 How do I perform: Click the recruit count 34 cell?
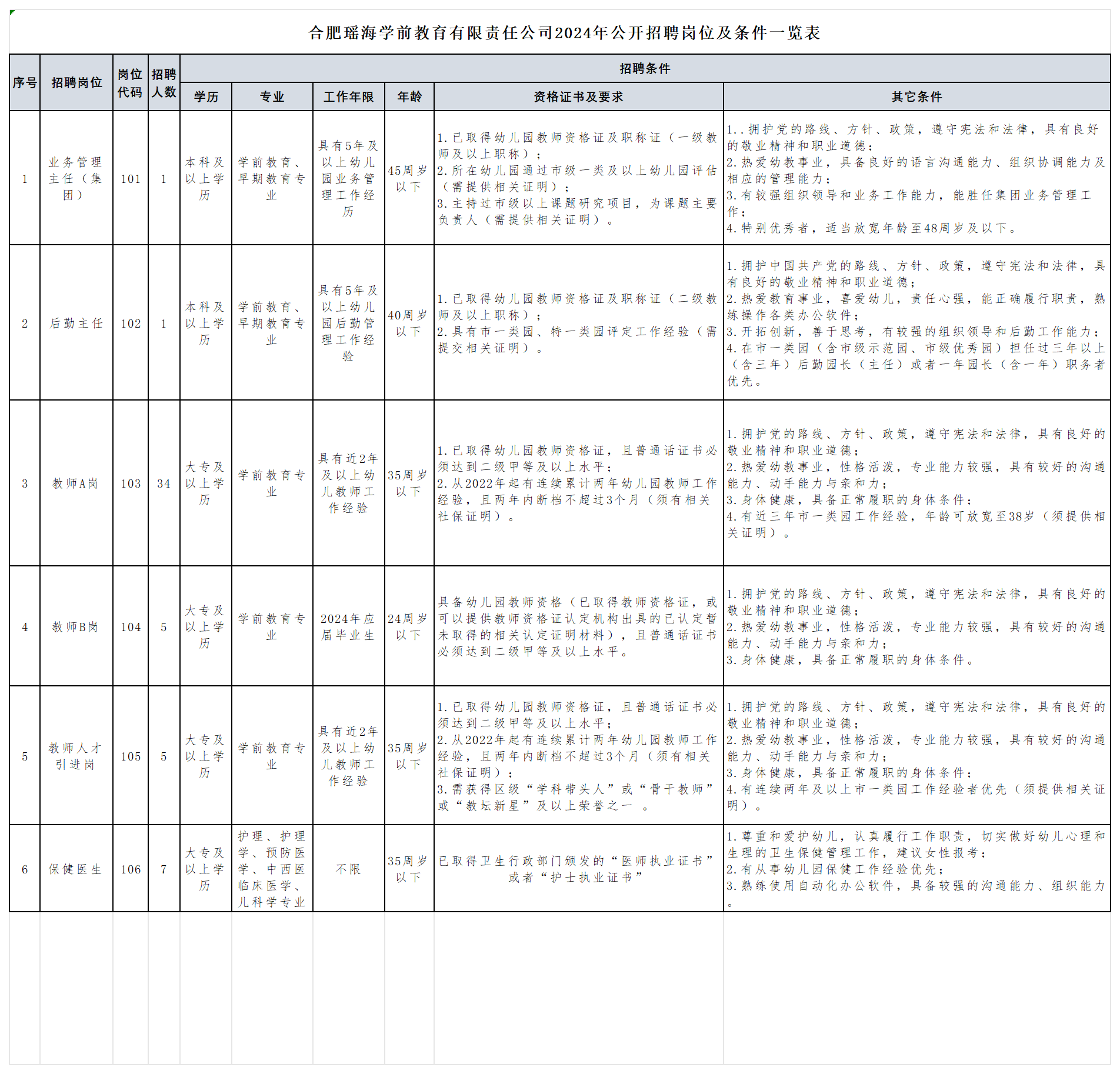point(164,483)
